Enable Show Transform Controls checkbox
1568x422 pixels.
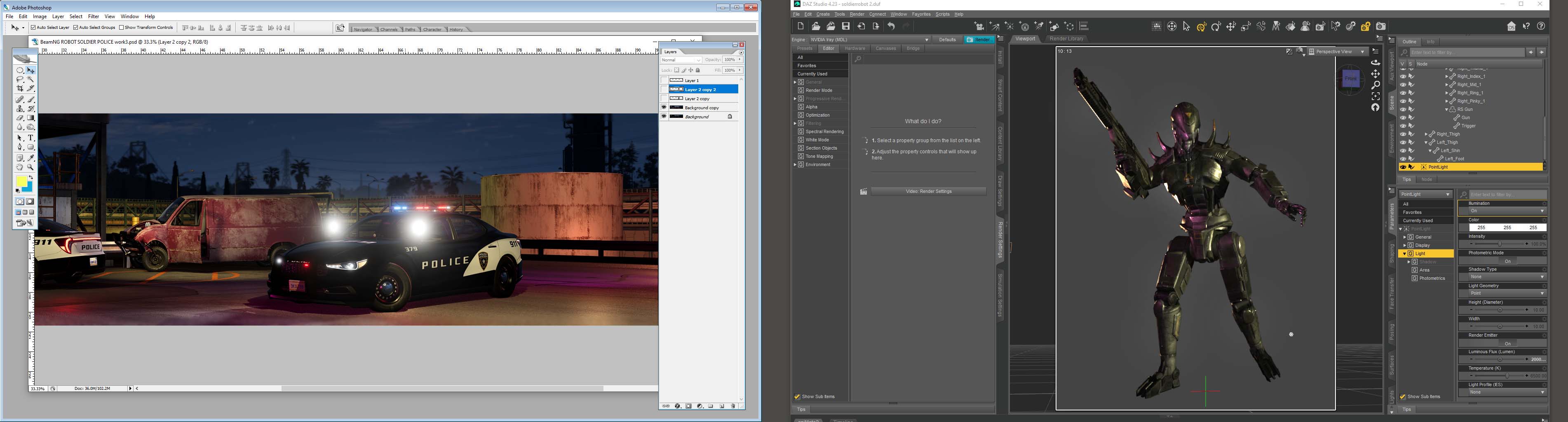tap(122, 27)
